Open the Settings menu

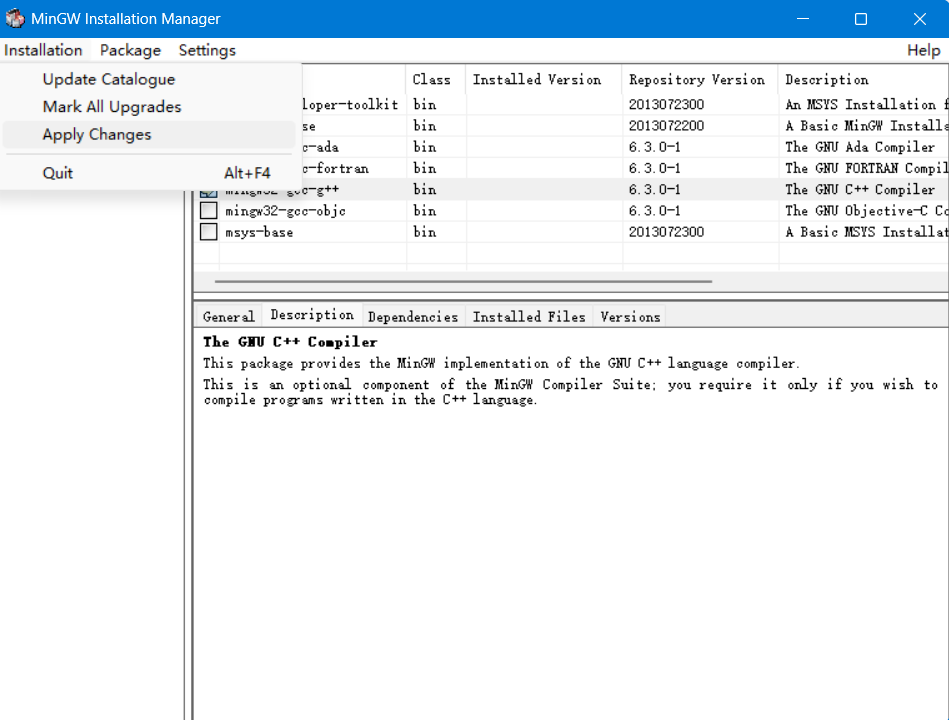tap(207, 50)
